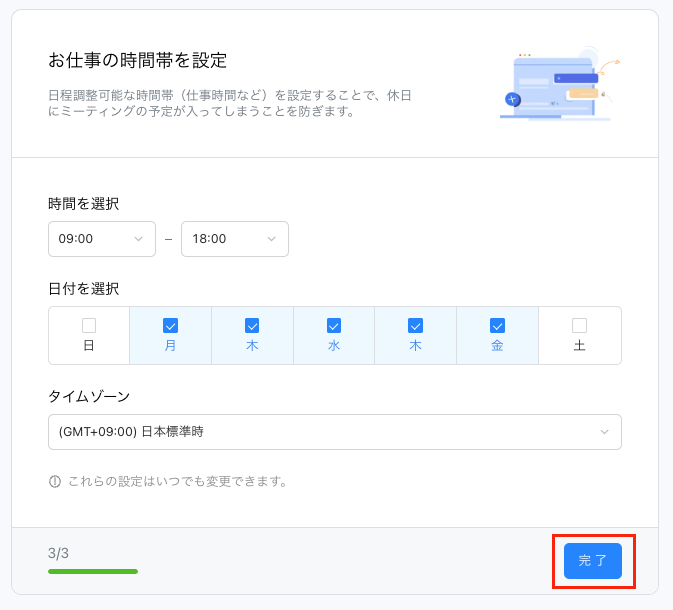673x610 pixels.
Task: Uncheck the 水 (Wednesday) checkbox
Action: [x=334, y=325]
